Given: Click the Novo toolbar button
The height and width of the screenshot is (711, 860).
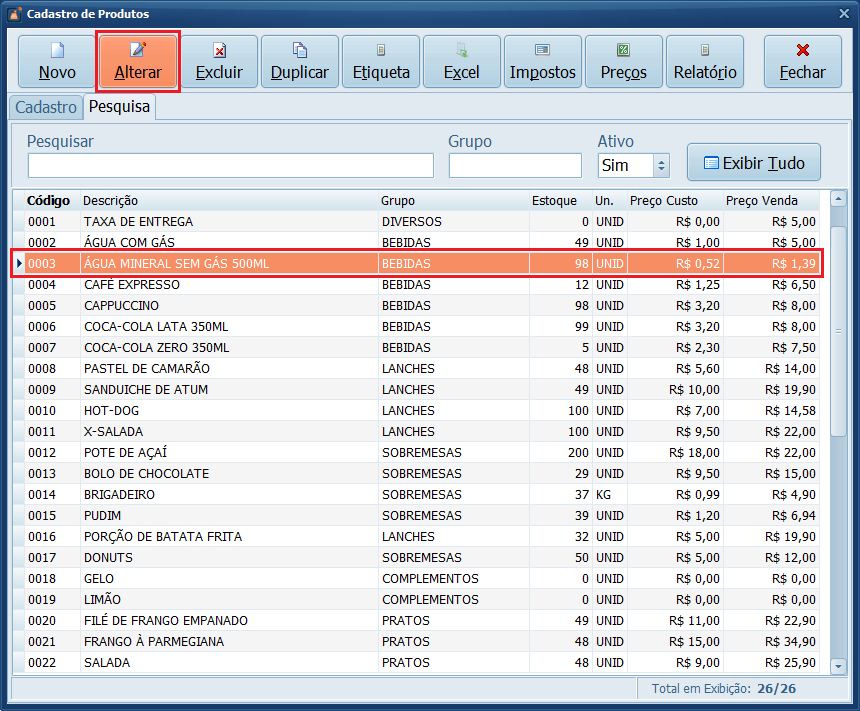Looking at the screenshot, I should pyautogui.click(x=57, y=62).
